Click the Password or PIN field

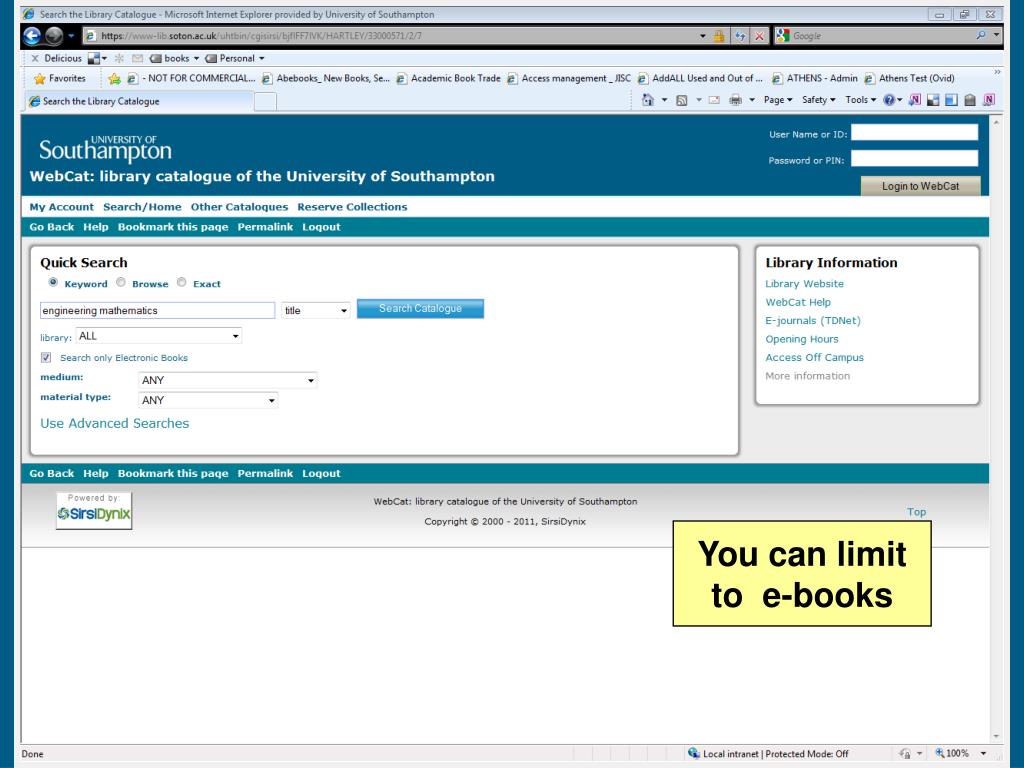pos(914,159)
